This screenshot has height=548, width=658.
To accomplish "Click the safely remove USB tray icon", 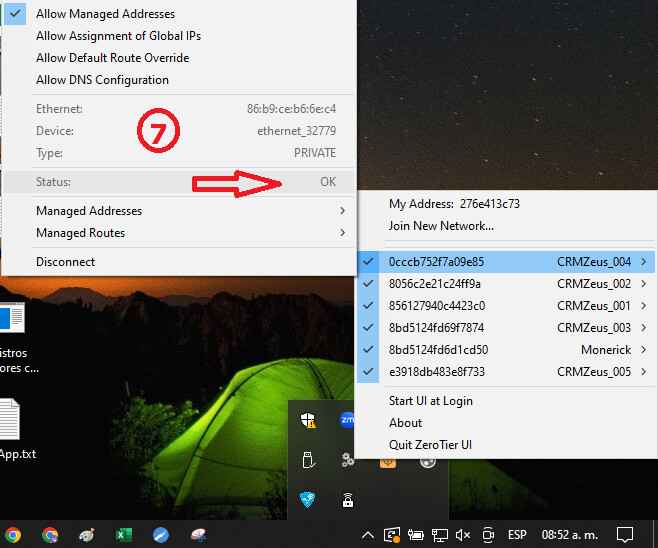I will coord(308,460).
